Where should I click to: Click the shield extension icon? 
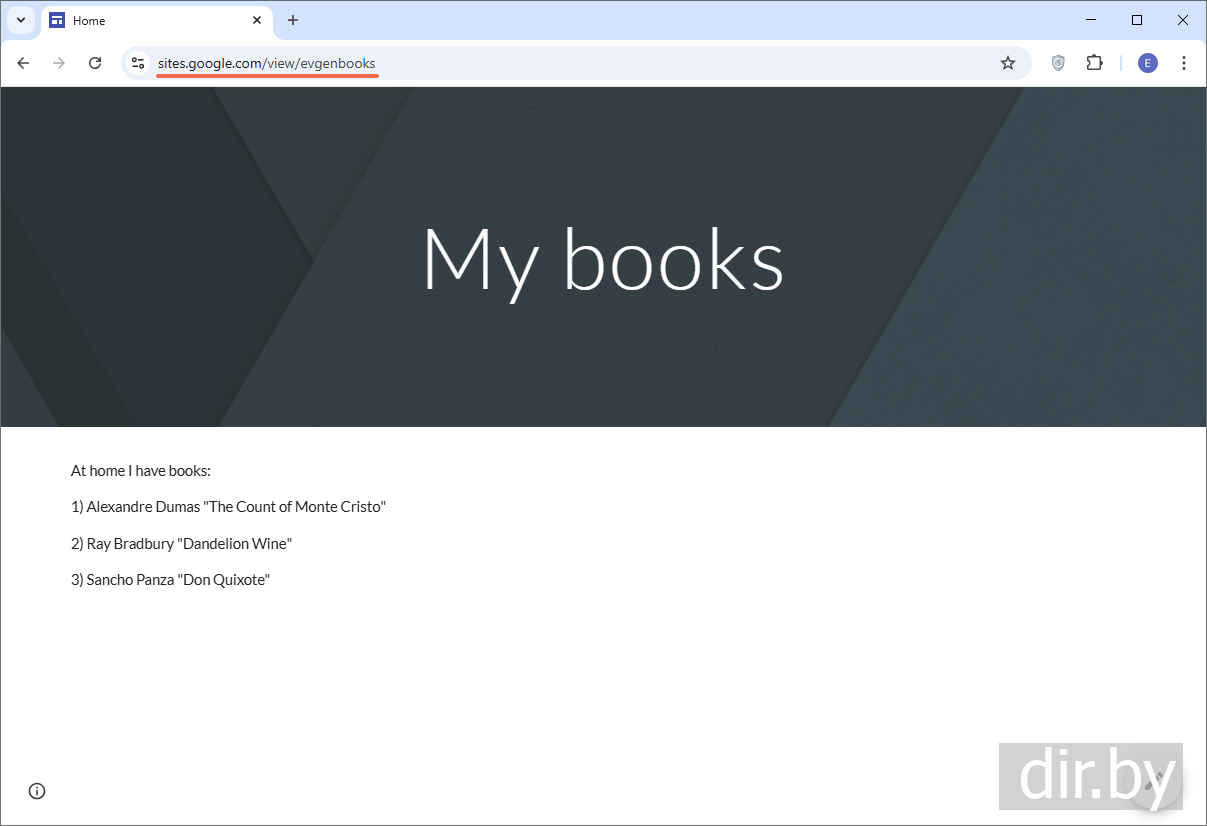click(1058, 63)
